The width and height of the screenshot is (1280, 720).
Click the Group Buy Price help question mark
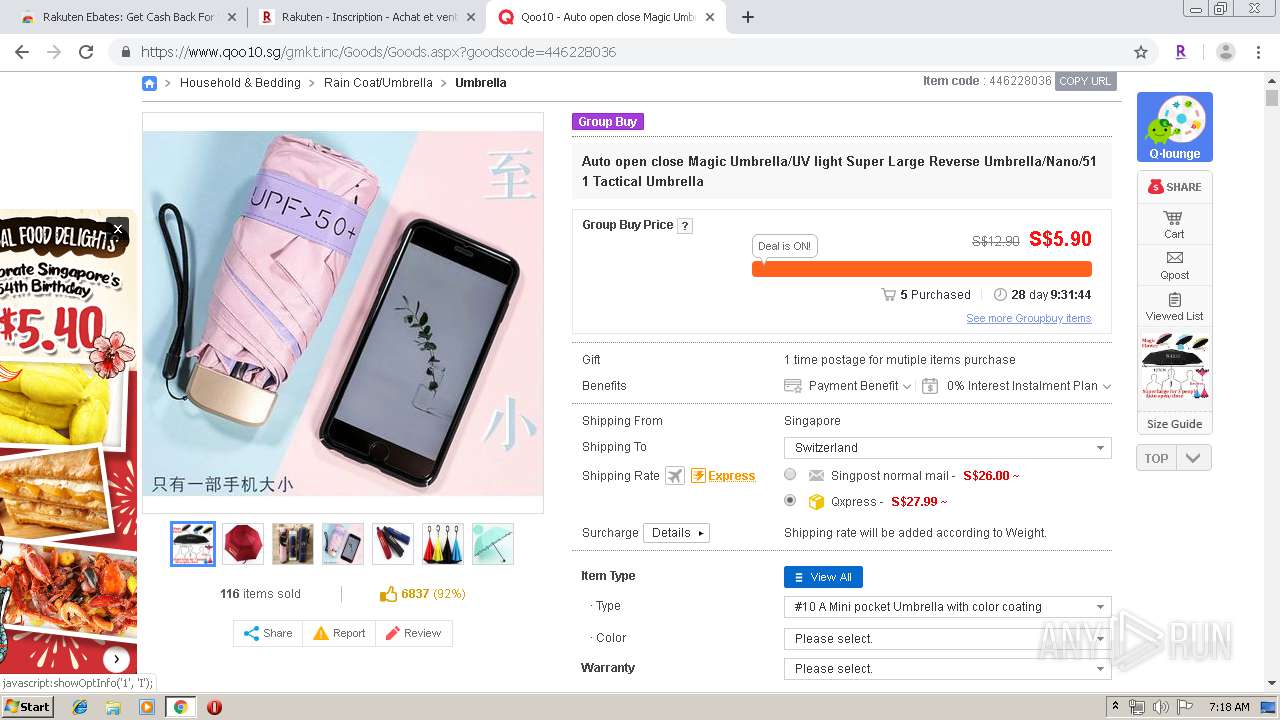[685, 226]
